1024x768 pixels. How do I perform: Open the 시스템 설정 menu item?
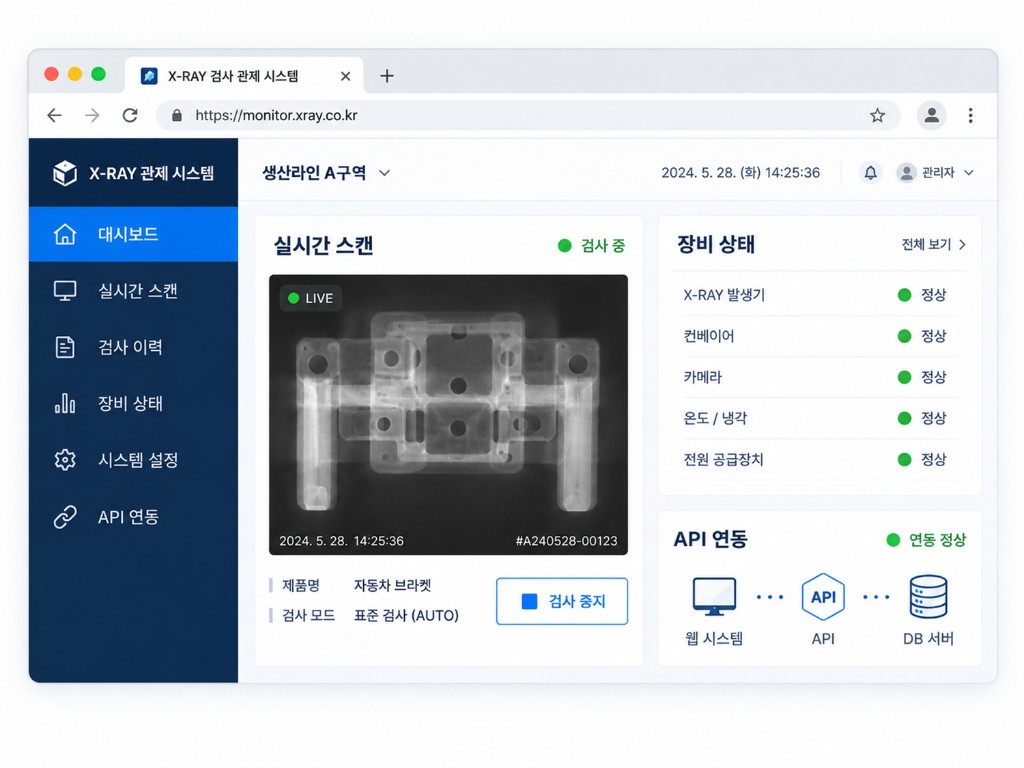coord(133,460)
